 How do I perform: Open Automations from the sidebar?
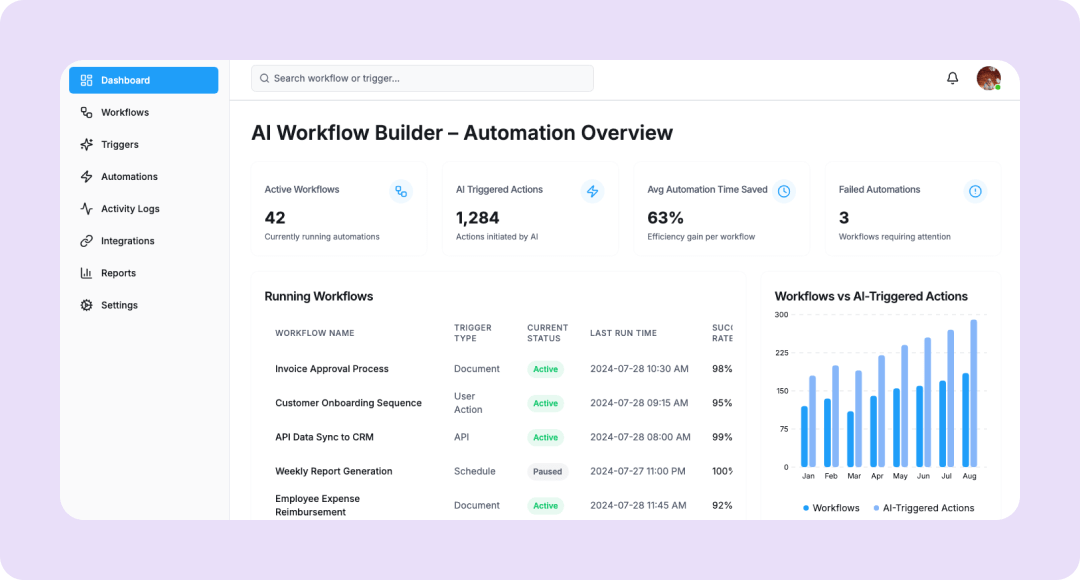tap(129, 177)
